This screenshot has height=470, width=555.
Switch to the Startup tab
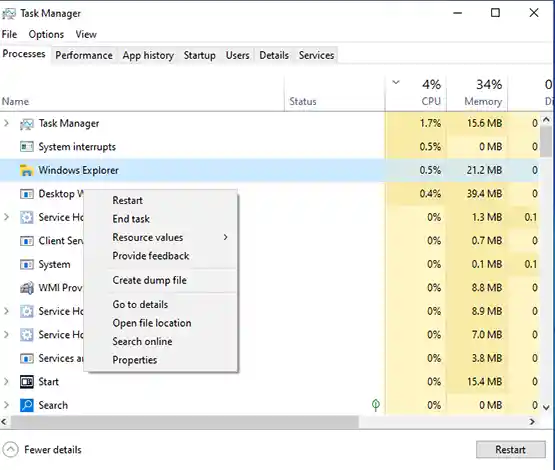coord(200,55)
